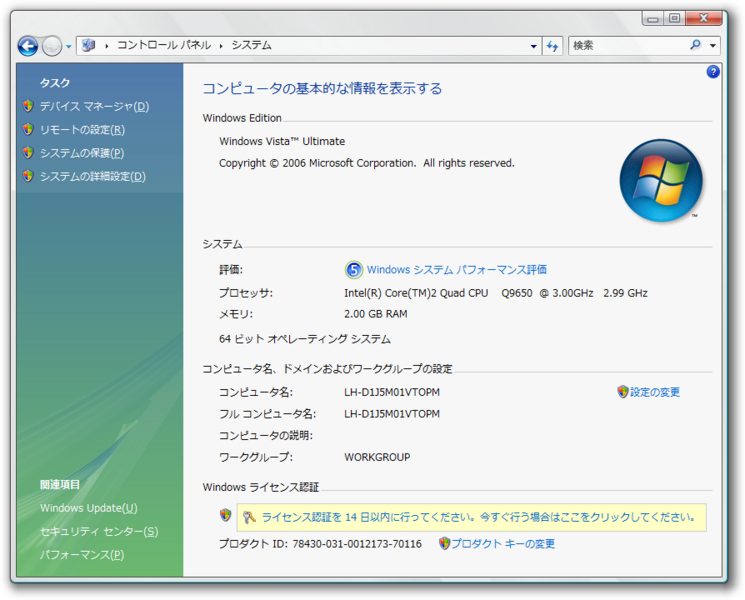Click the Control Panel icon in address bar
Image resolution: width=745 pixels, height=600 pixels.
point(89,46)
